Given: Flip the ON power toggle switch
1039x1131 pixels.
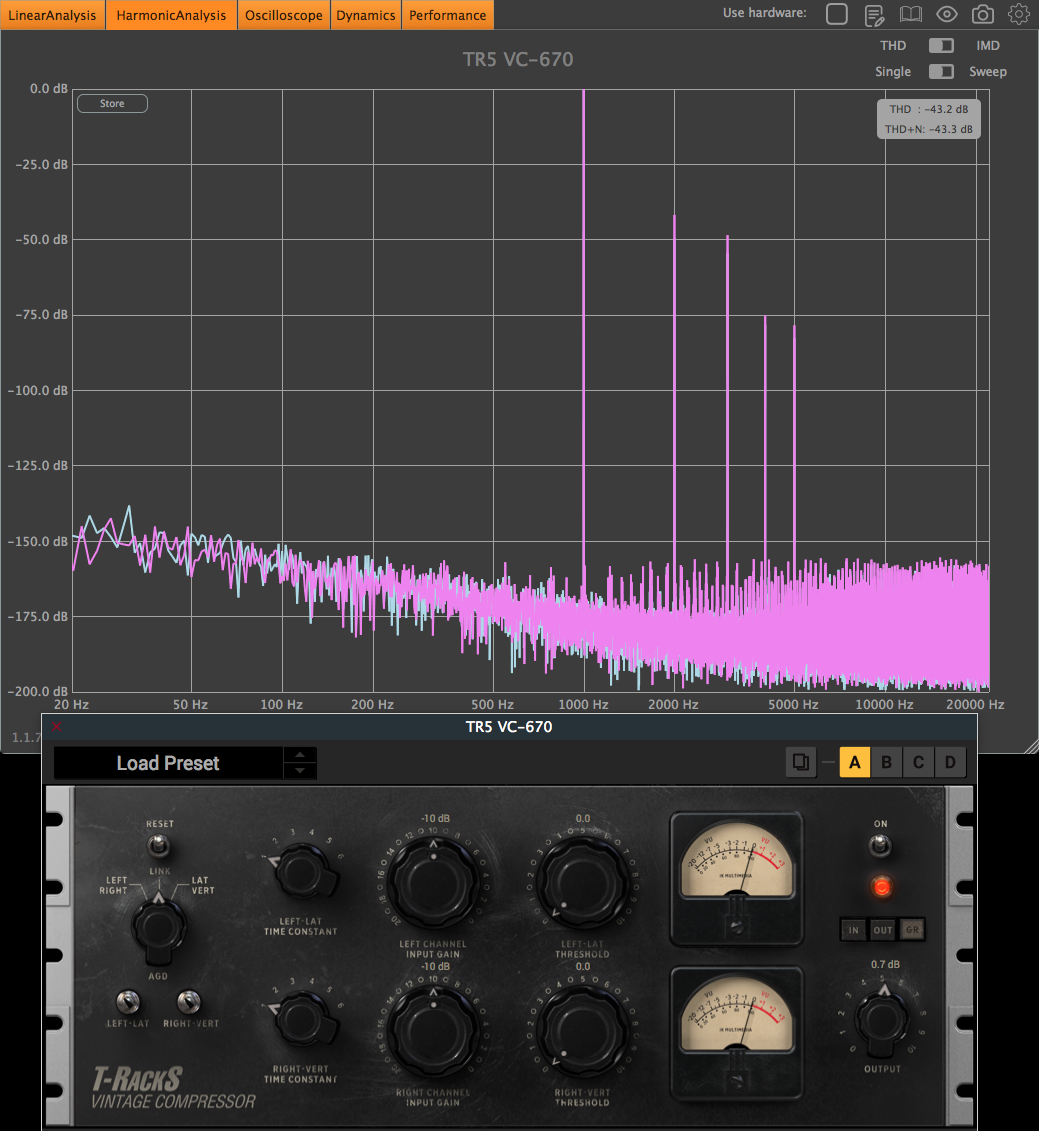Looking at the screenshot, I should pyautogui.click(x=880, y=845).
